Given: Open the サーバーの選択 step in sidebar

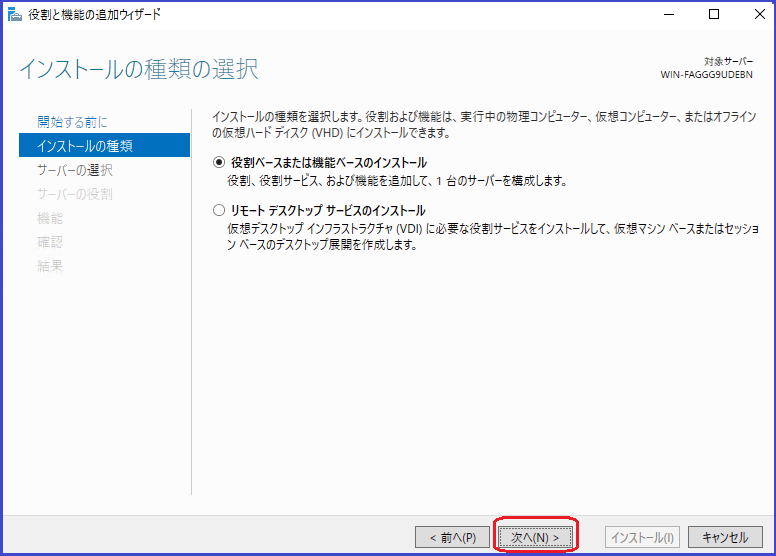Looking at the screenshot, I should coord(75,170).
